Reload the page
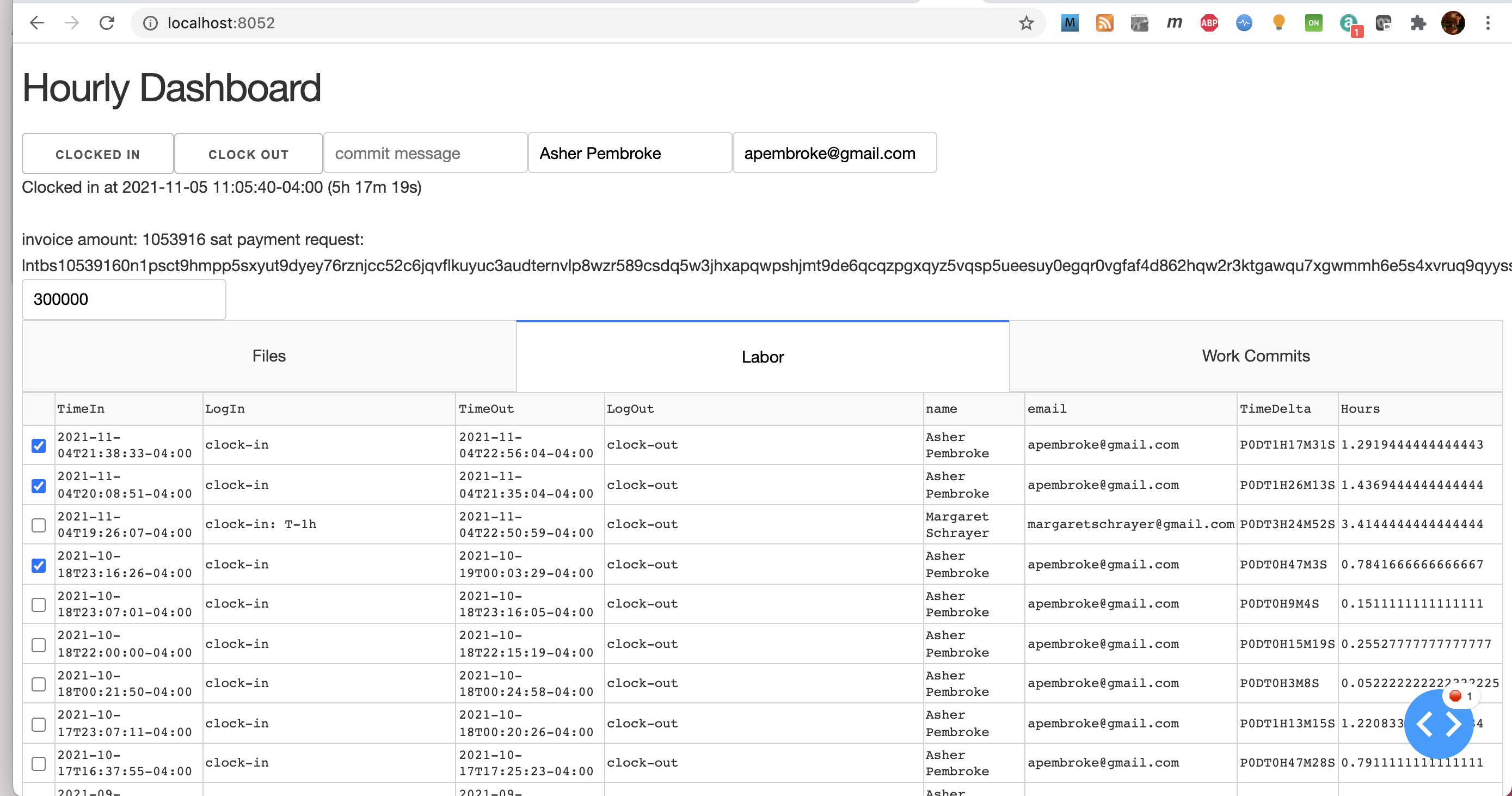The height and width of the screenshot is (796, 1512). [x=107, y=23]
